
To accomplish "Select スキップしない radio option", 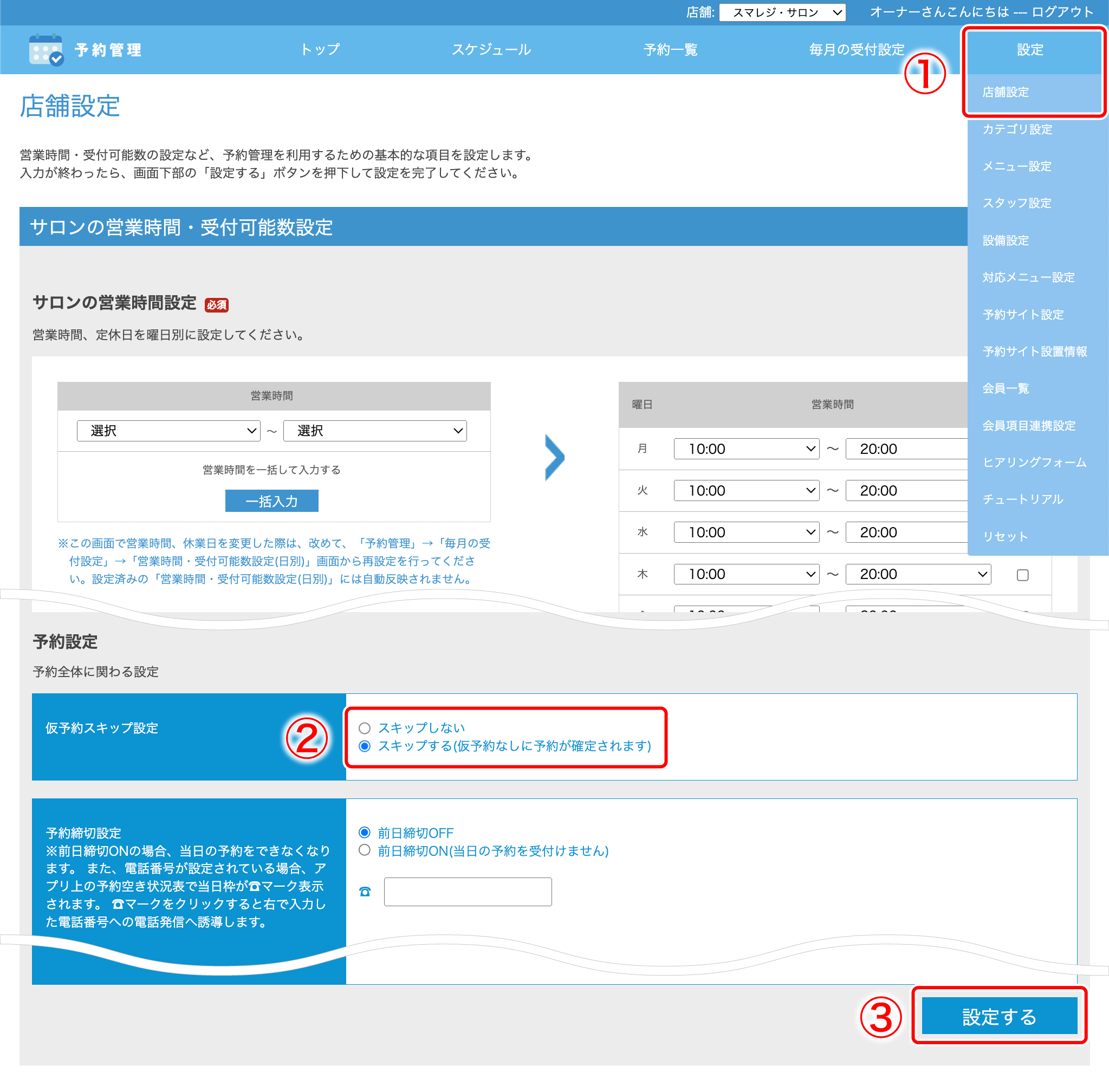I will pyautogui.click(x=364, y=729).
